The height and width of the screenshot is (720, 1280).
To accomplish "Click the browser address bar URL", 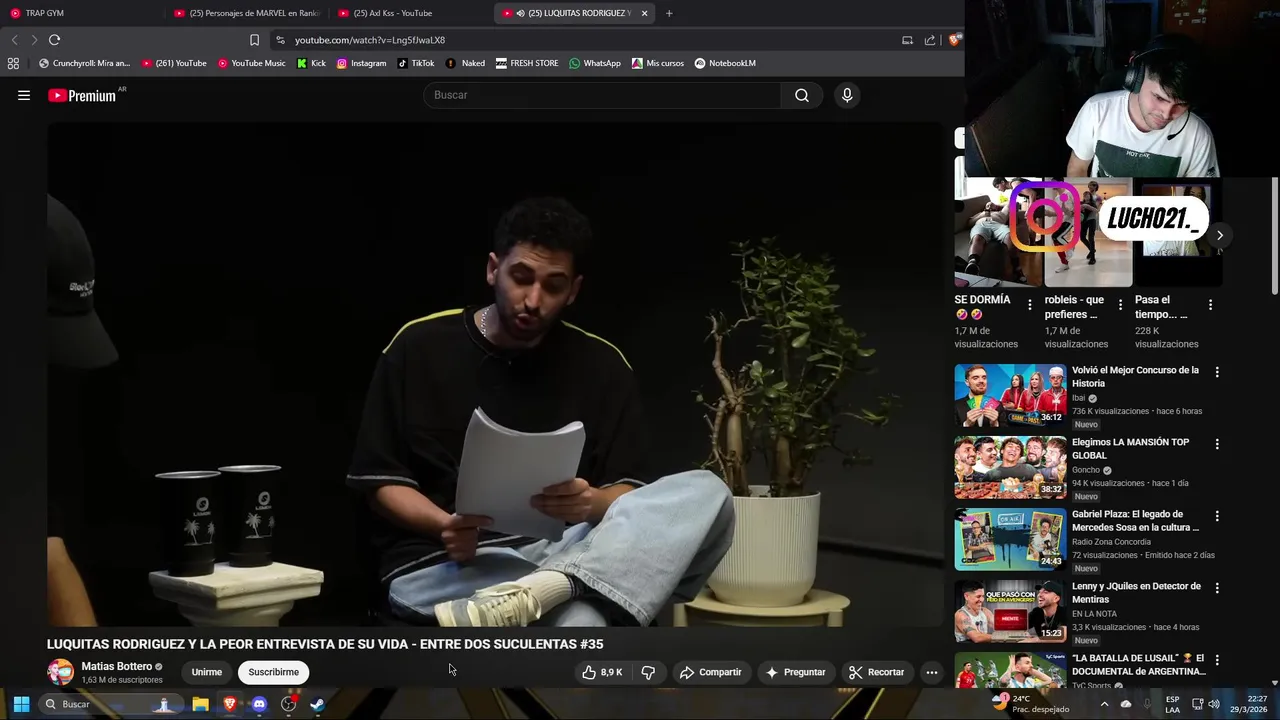I will [x=370, y=40].
